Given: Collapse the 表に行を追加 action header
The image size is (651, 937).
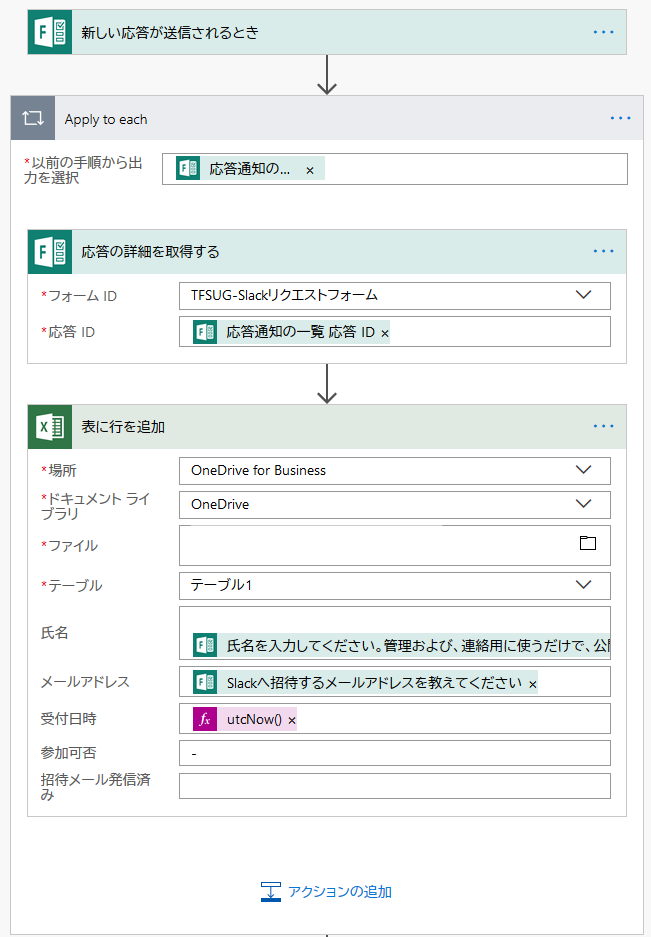Looking at the screenshot, I should click(x=327, y=427).
